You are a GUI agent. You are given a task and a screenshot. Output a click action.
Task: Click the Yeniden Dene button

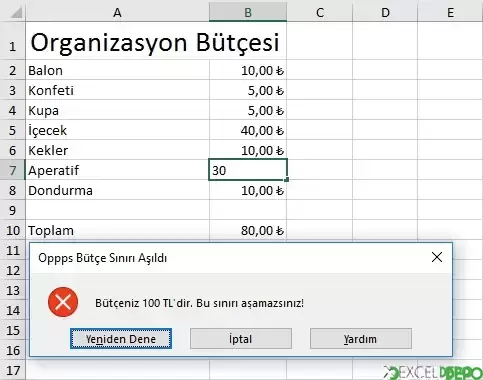[121, 339]
